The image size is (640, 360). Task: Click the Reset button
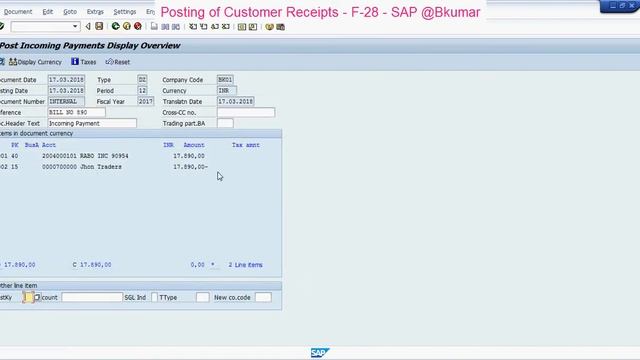click(118, 62)
